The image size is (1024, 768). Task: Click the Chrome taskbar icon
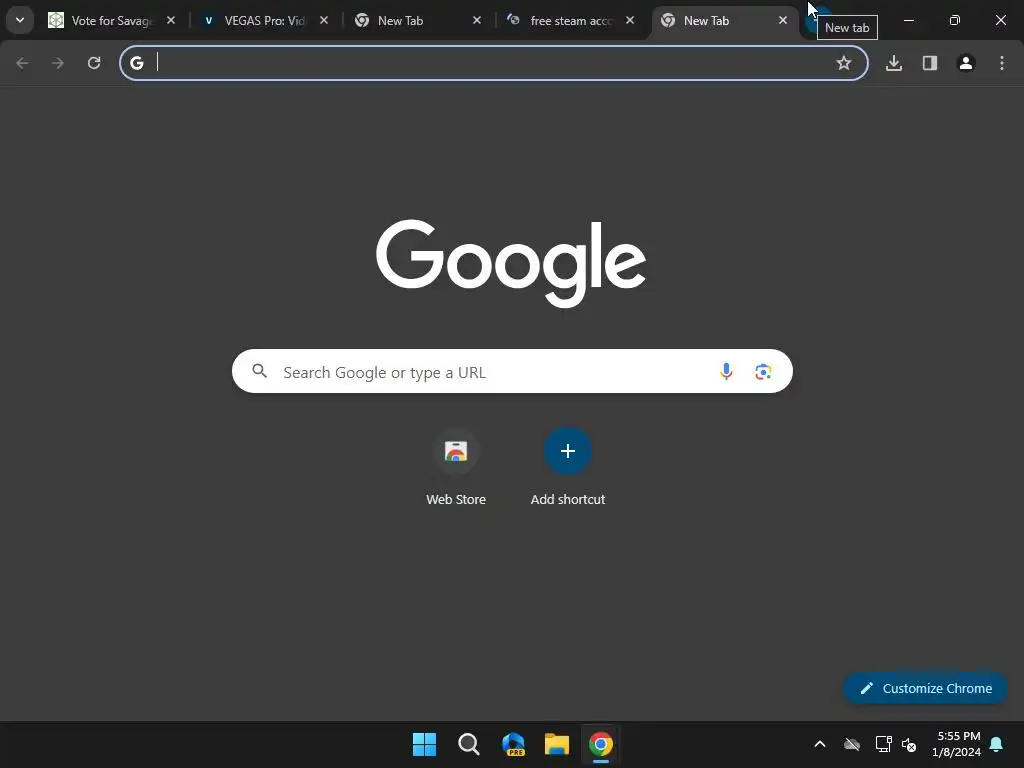[601, 744]
